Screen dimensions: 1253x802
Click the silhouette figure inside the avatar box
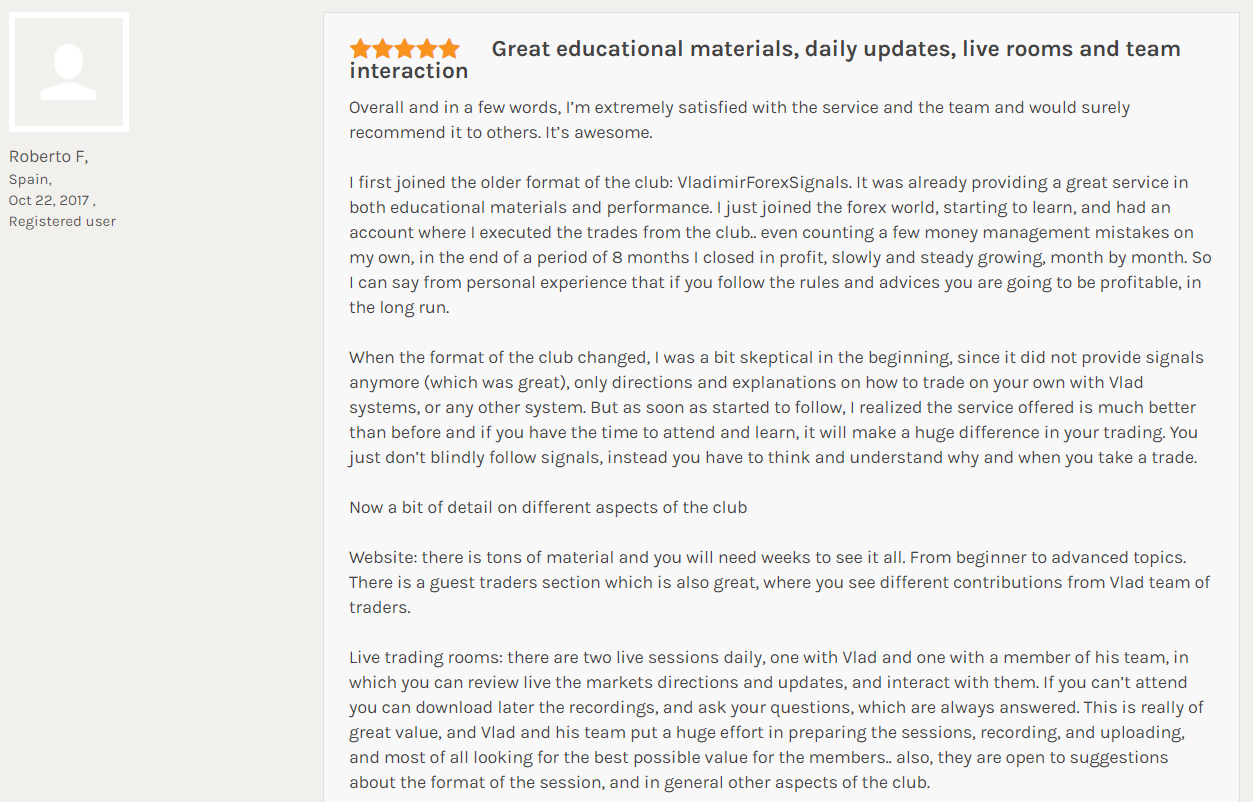pos(69,73)
